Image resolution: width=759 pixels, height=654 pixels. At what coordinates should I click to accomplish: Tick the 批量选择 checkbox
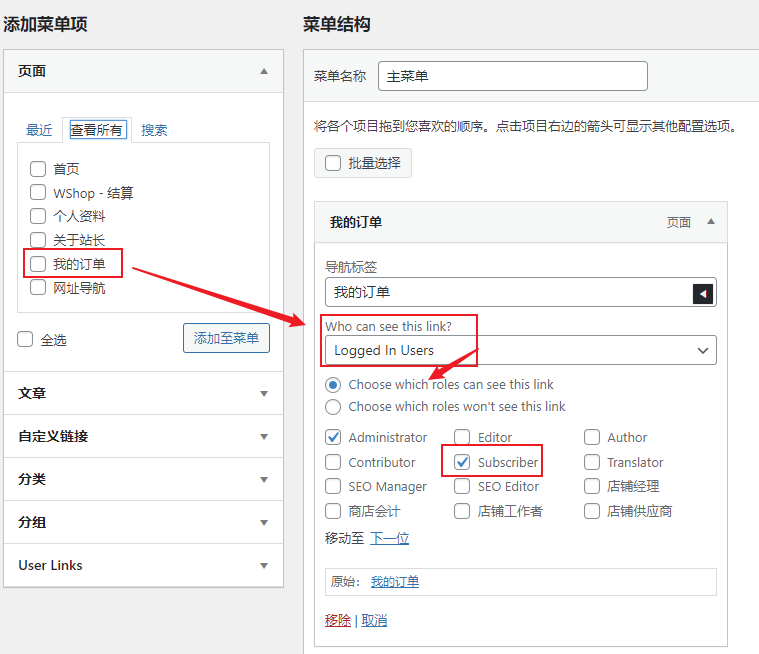tap(333, 163)
